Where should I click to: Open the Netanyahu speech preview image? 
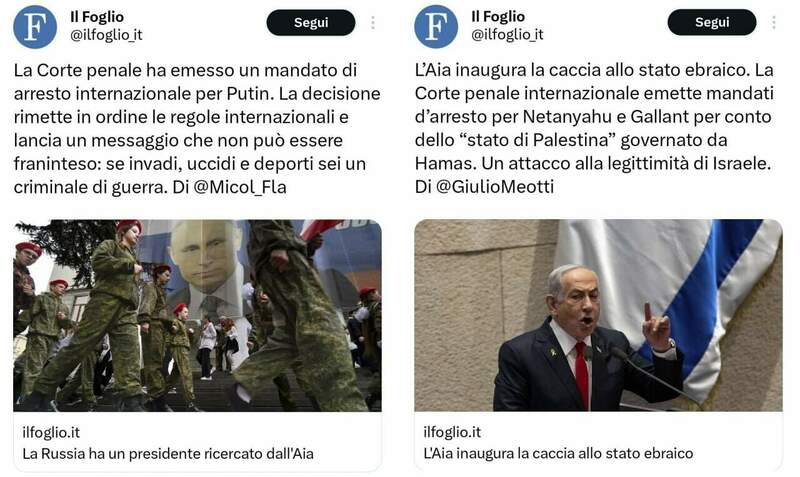coord(598,315)
